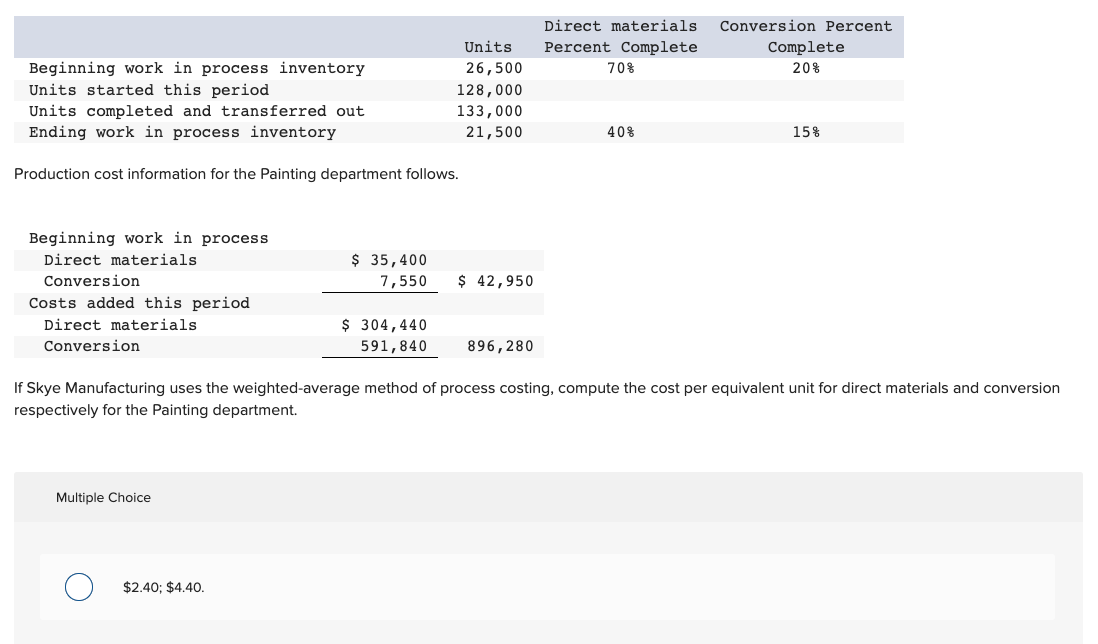Click the Beginning work in process heading
Viewport: 1098px width, 644px height.
pos(148,238)
